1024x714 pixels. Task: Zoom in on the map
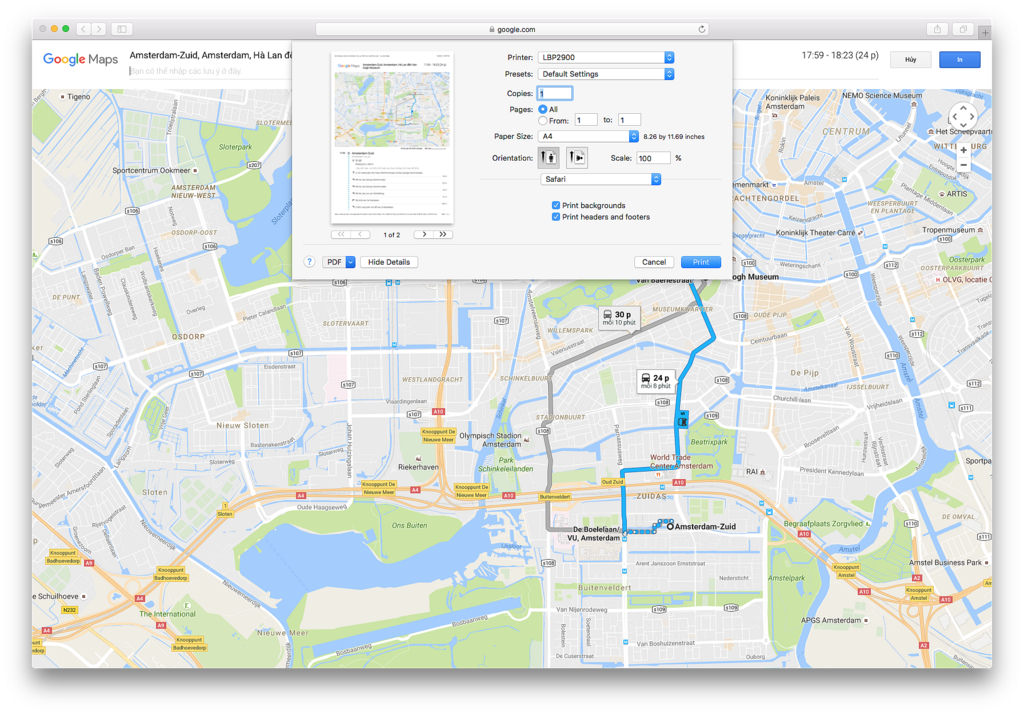[963, 150]
